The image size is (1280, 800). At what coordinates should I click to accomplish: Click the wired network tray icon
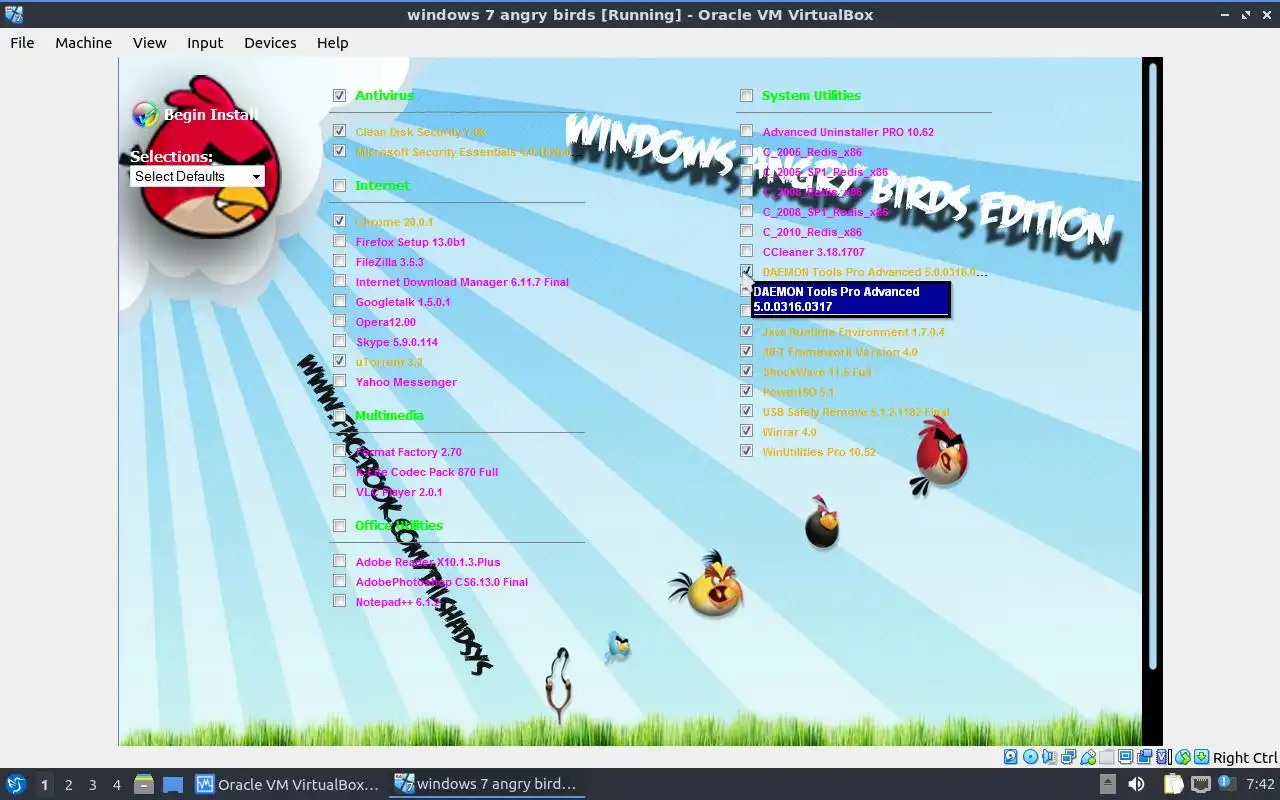[1201, 784]
